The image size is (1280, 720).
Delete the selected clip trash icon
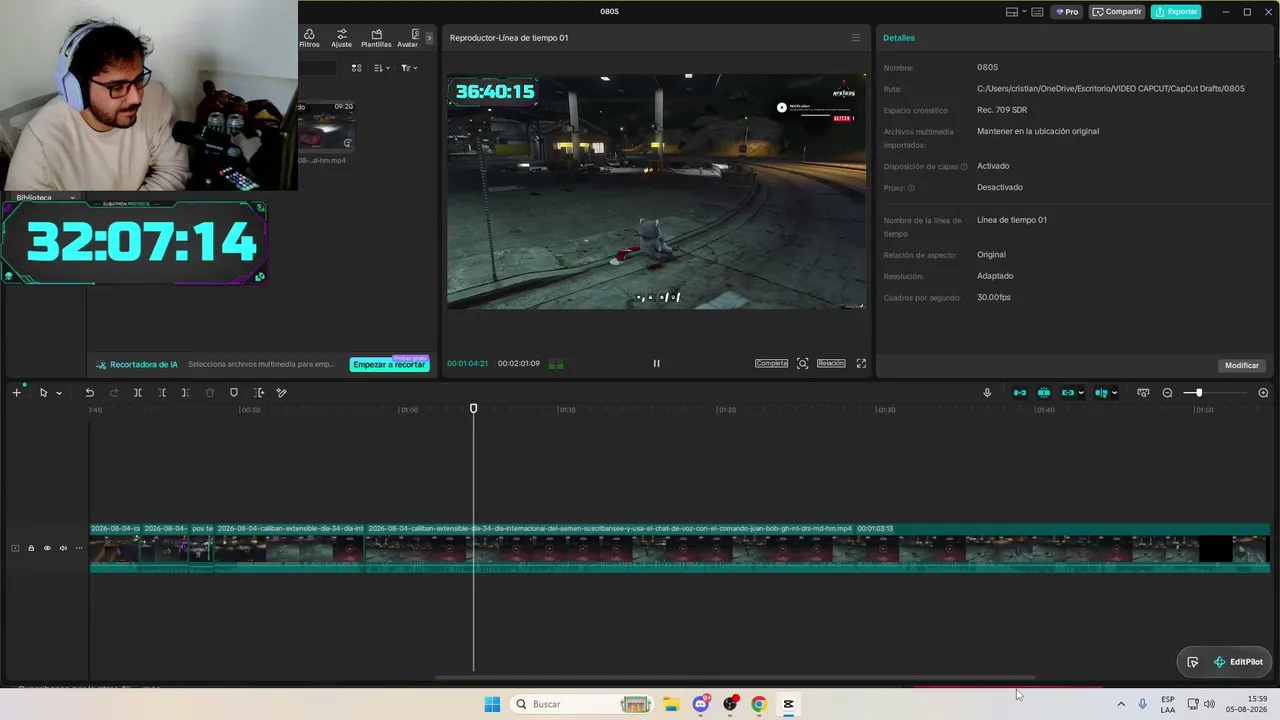[210, 393]
